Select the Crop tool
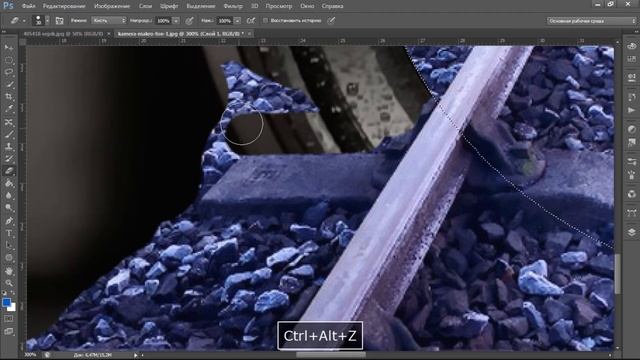The width and height of the screenshot is (640, 360). (9, 97)
